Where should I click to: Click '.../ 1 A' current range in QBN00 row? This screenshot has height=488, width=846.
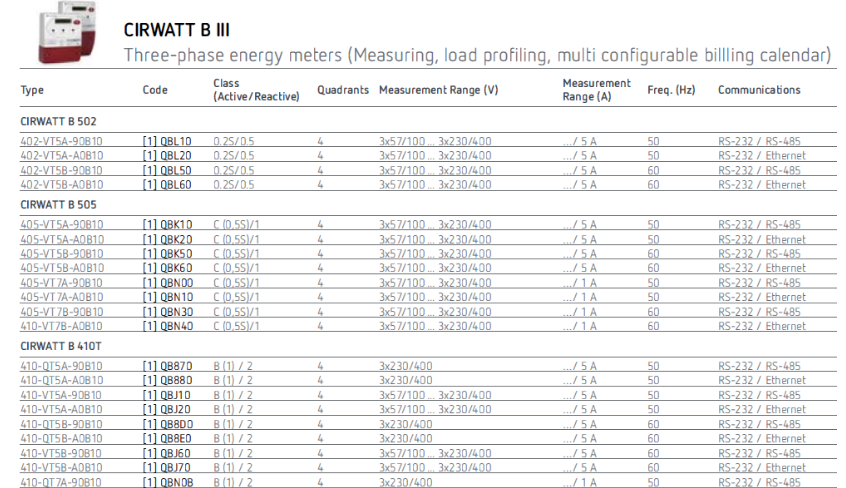tap(579, 283)
